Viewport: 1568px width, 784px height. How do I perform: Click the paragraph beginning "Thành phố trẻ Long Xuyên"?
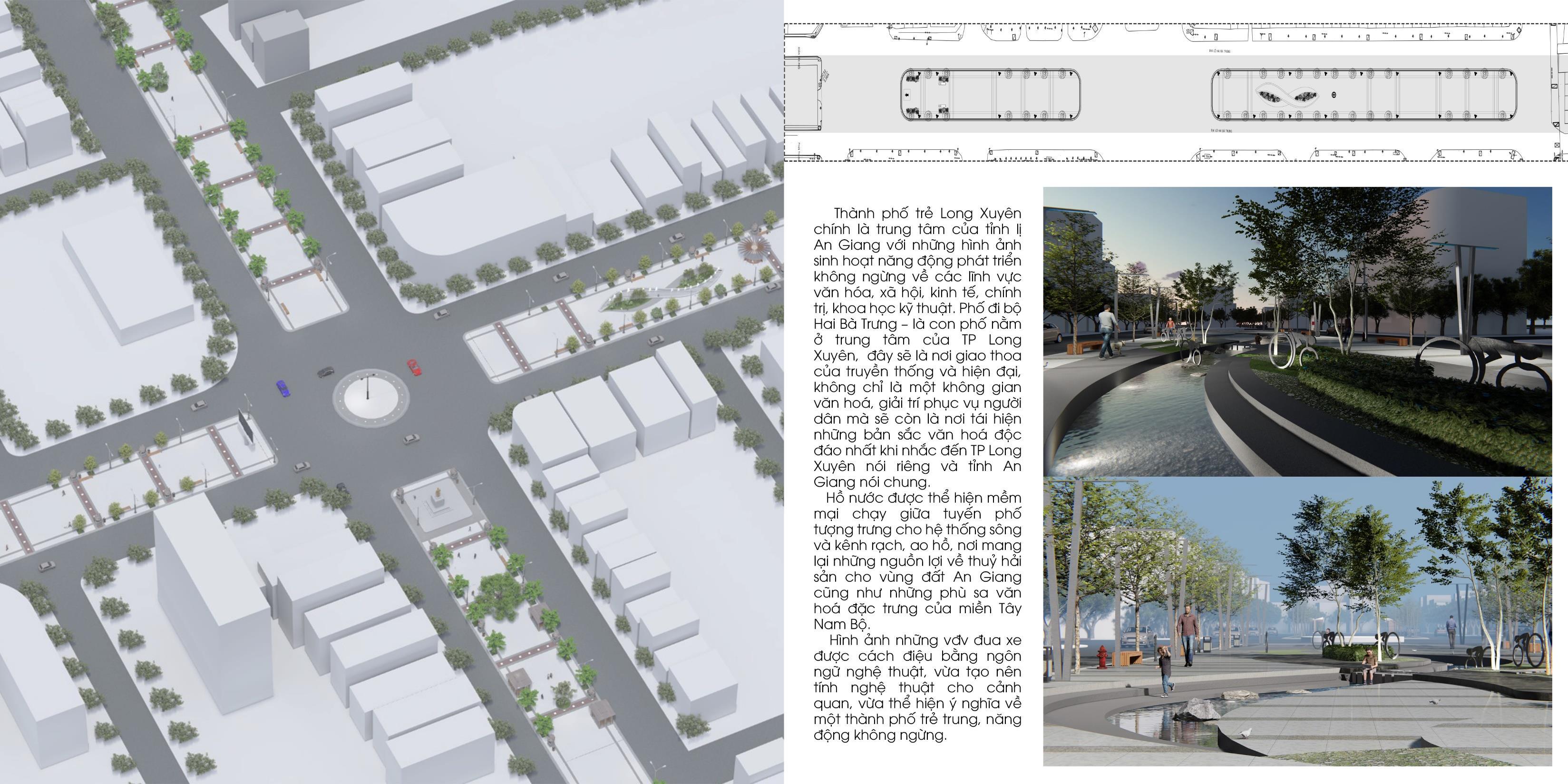pyautogui.click(x=917, y=347)
